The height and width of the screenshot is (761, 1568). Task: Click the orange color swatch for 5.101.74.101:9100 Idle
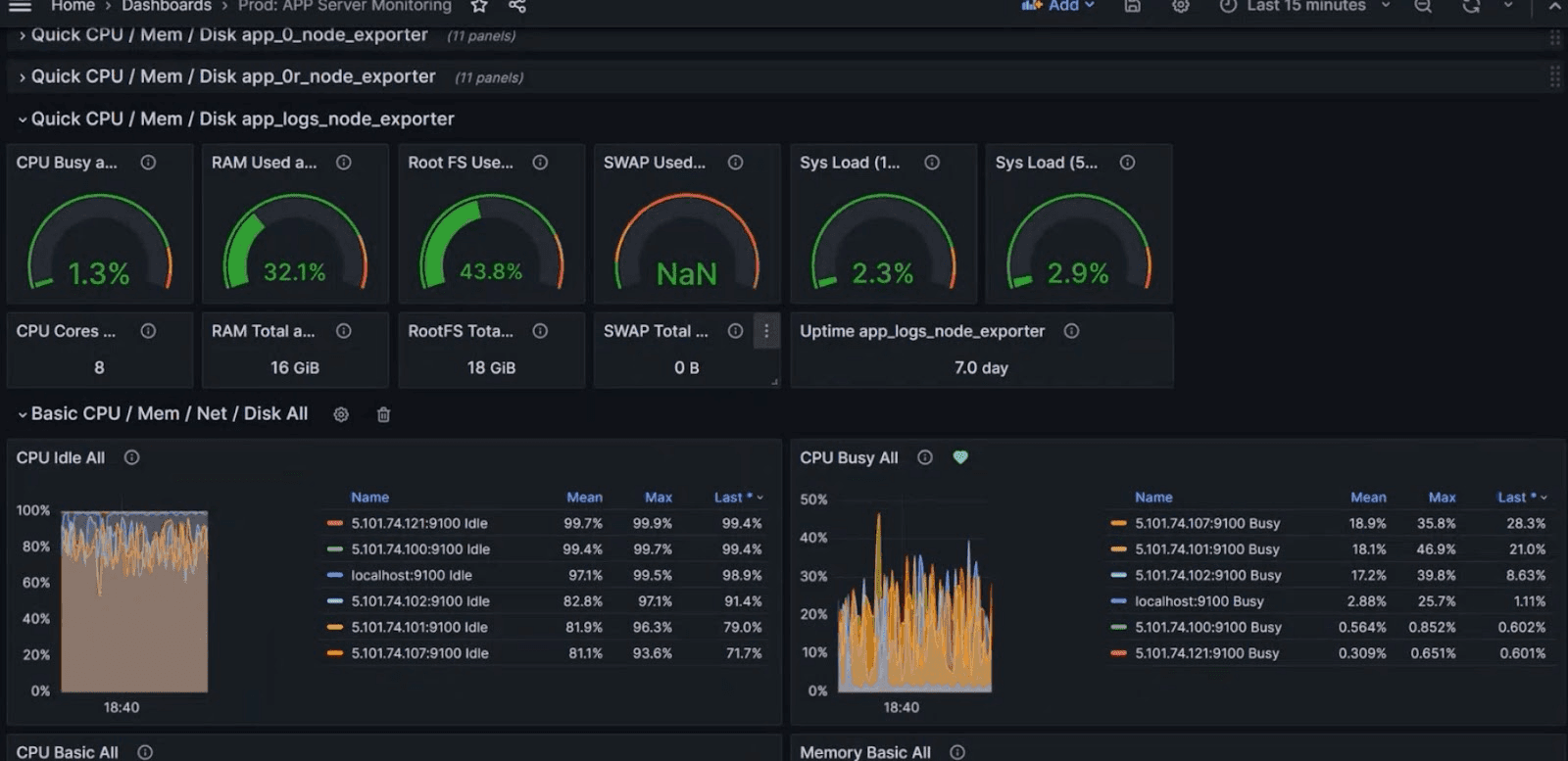pos(335,627)
